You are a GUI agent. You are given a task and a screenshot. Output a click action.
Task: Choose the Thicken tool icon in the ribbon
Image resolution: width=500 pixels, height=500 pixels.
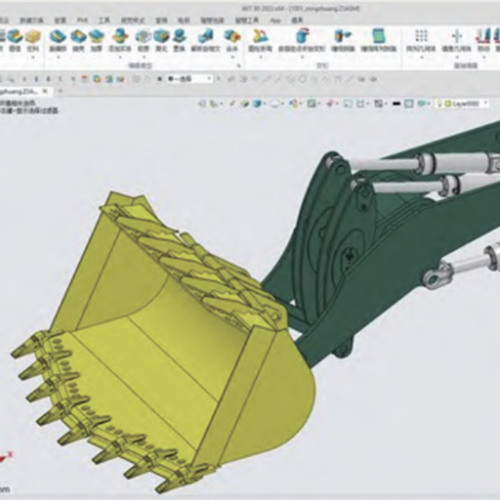pos(96,36)
